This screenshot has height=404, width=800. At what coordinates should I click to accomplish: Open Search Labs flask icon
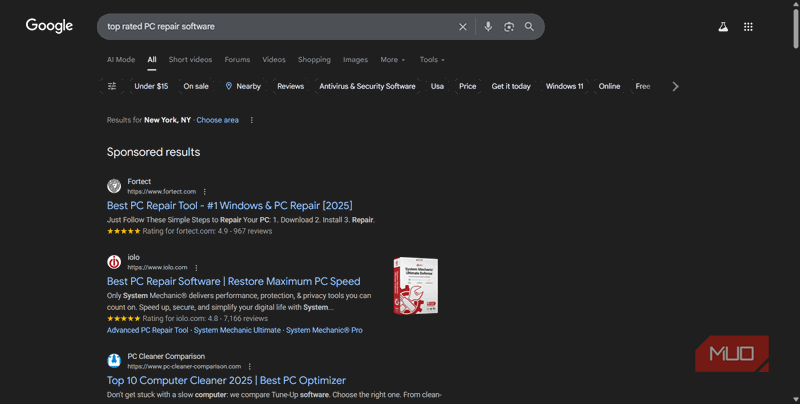point(723,27)
